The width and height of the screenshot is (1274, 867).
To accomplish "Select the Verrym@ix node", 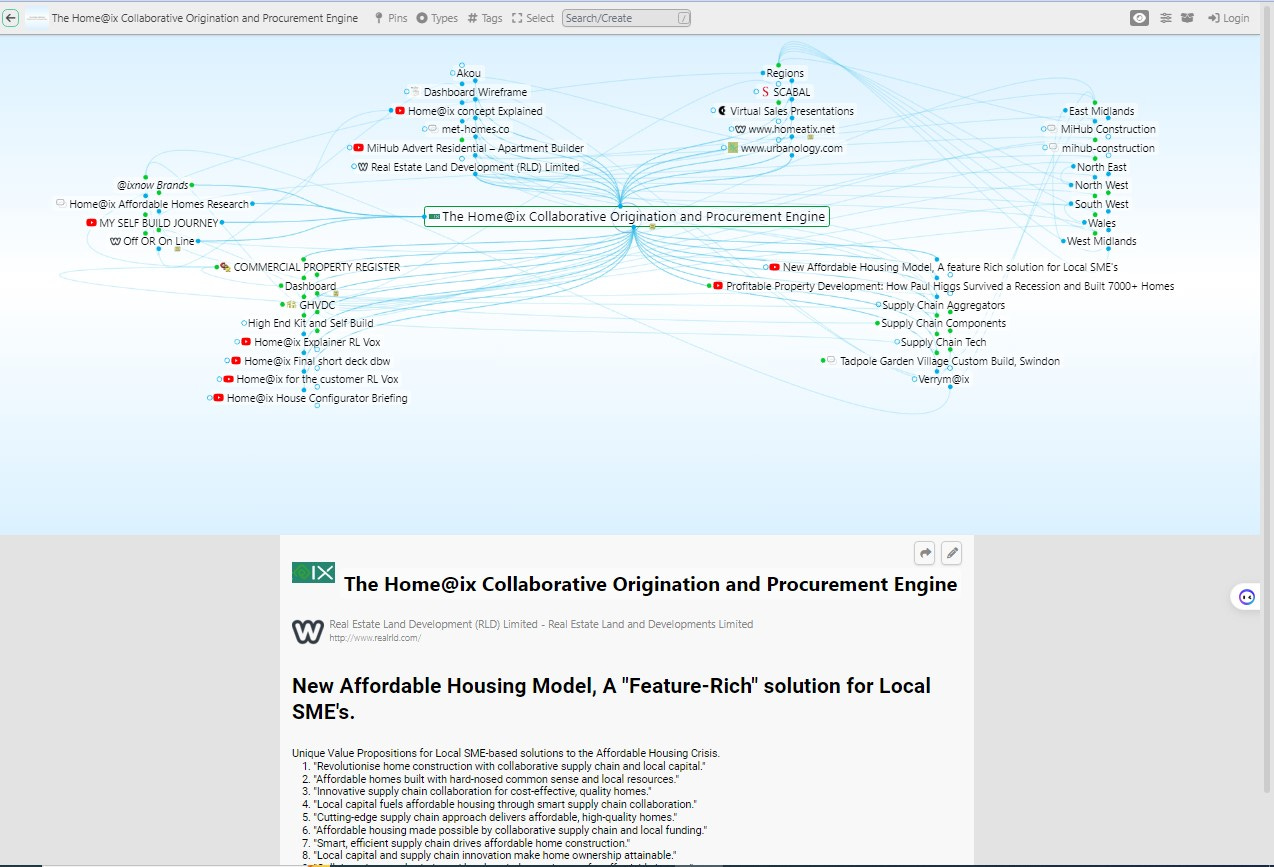I will tap(943, 379).
